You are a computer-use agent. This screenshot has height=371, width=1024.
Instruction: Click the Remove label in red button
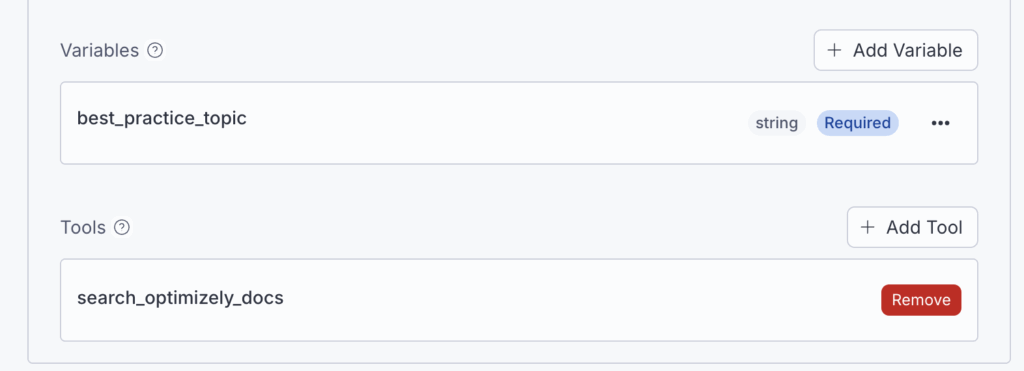coord(921,300)
